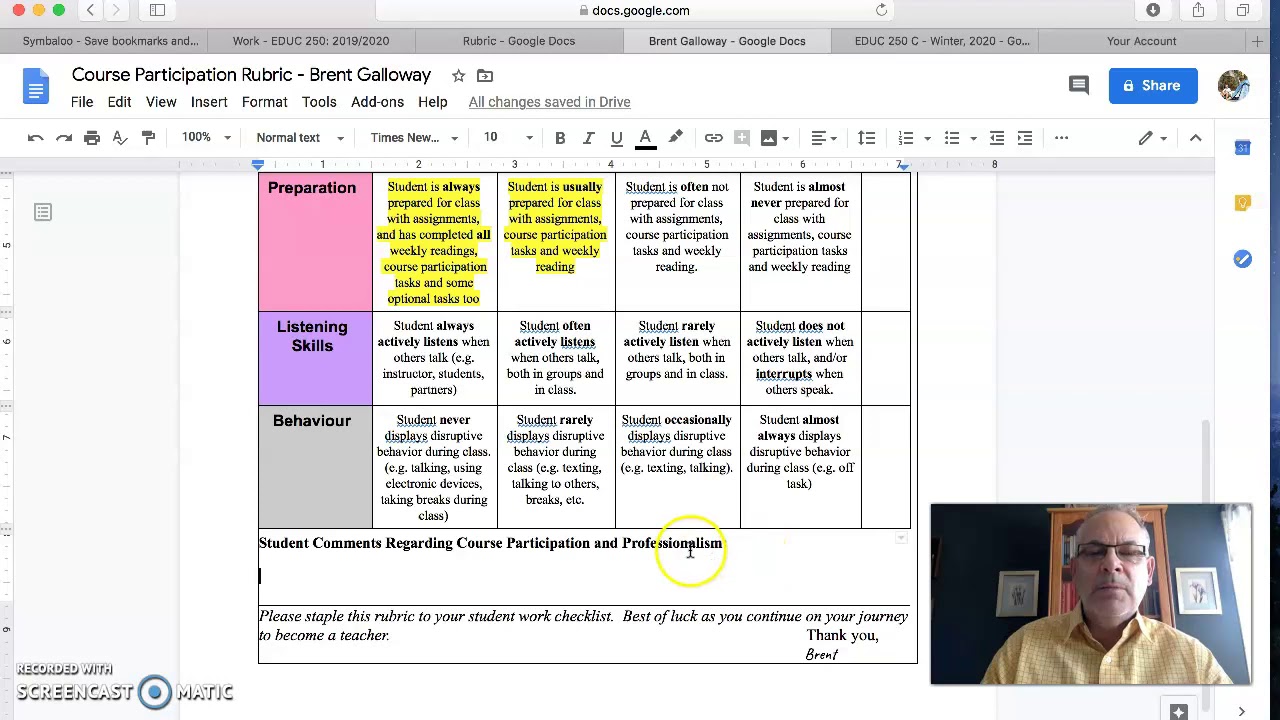Open the Google account avatar

tap(1233, 86)
